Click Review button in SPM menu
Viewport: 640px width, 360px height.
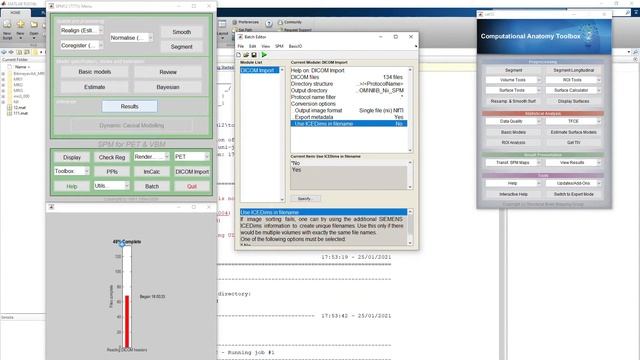click(x=168, y=72)
